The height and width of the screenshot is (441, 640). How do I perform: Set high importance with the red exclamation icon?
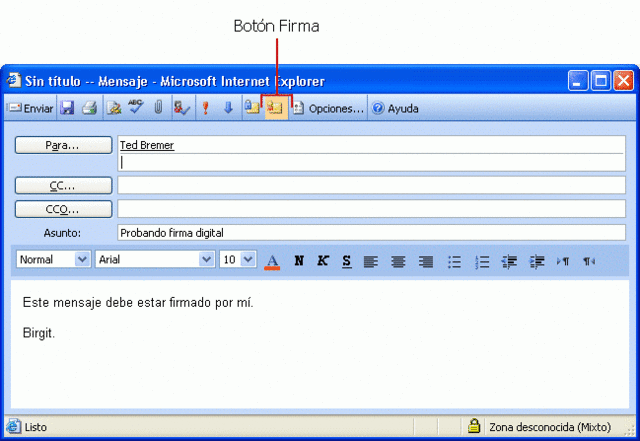[x=206, y=108]
